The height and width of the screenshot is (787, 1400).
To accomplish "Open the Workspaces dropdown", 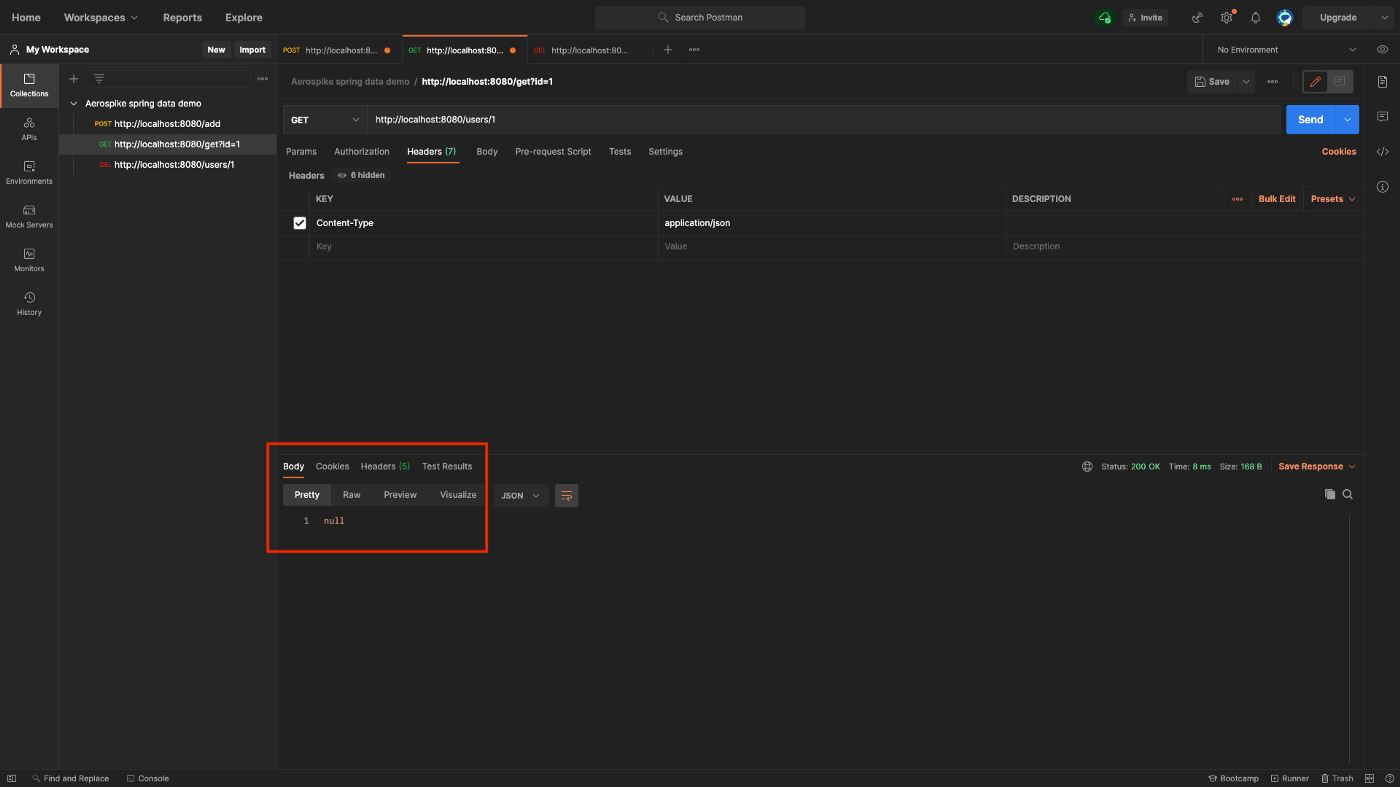I will [101, 17].
